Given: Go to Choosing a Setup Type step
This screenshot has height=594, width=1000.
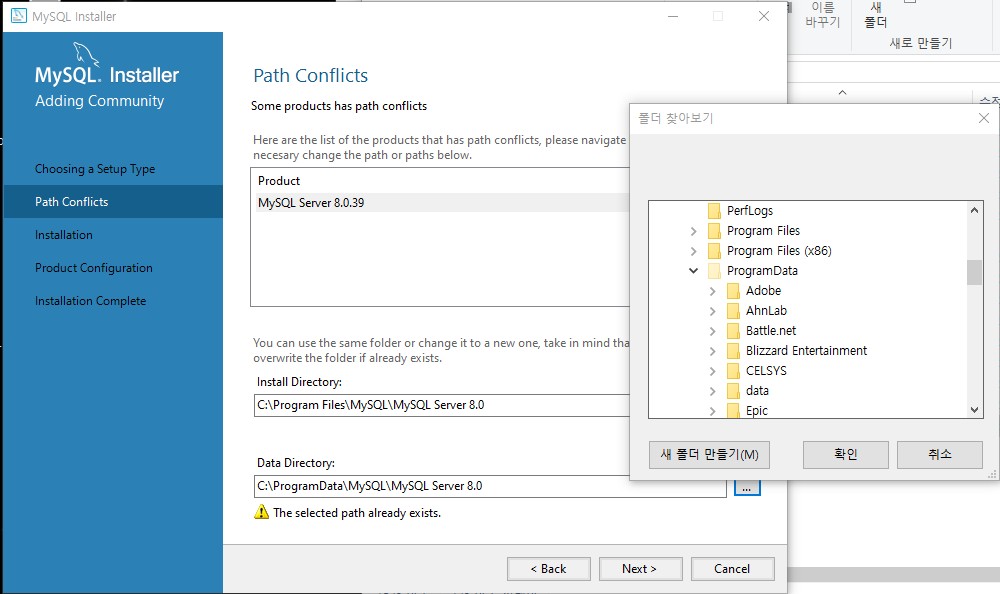Looking at the screenshot, I should (x=95, y=169).
